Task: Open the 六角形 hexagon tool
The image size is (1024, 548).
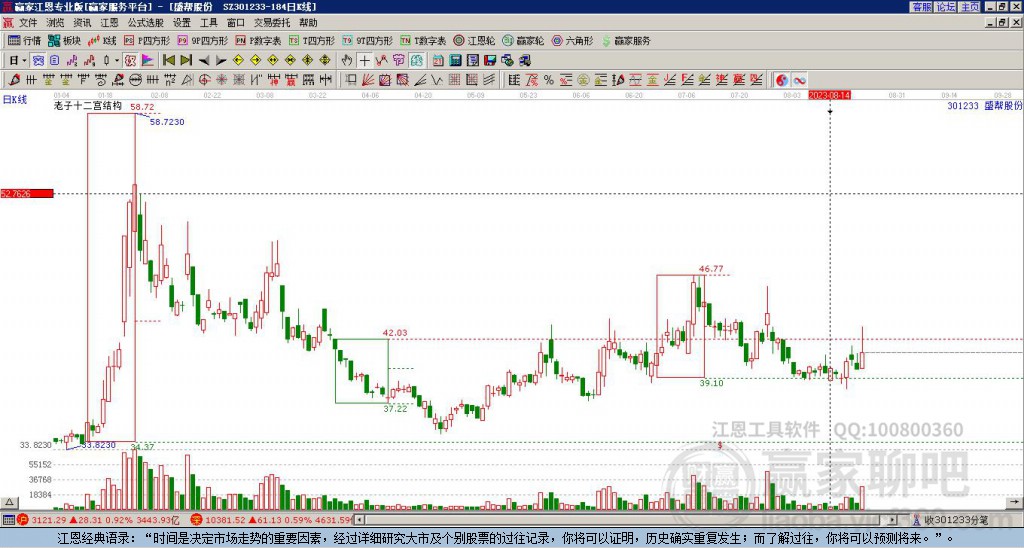Action: tap(573, 40)
